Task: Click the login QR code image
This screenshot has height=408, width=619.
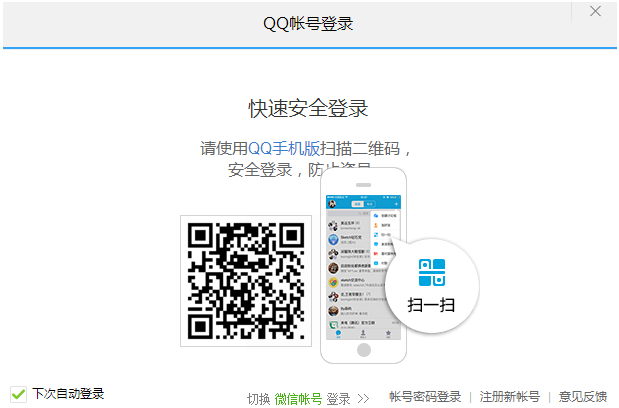Action: pos(246,281)
